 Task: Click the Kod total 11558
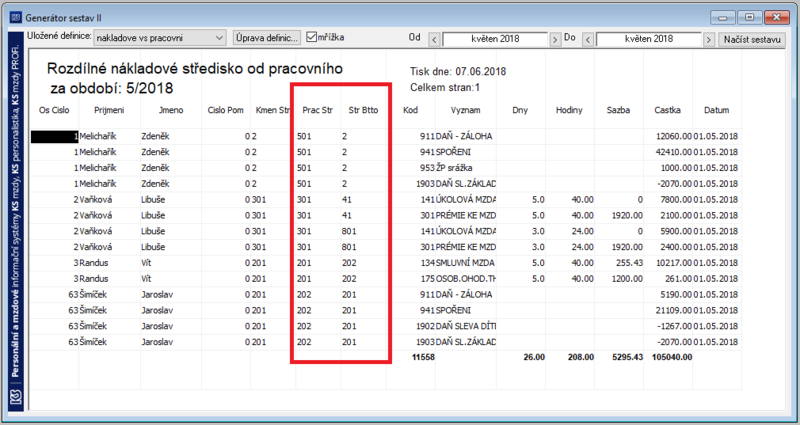pyautogui.click(x=423, y=357)
